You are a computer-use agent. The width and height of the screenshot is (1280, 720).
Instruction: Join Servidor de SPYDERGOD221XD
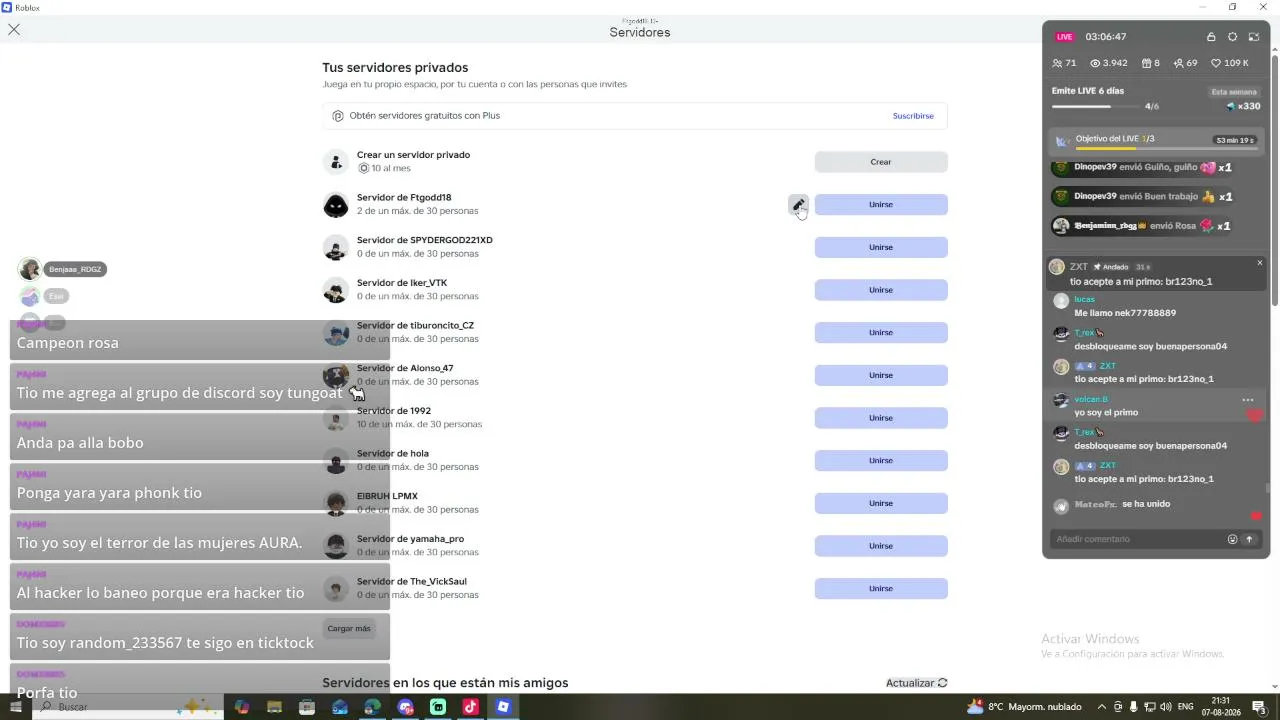[x=881, y=247]
